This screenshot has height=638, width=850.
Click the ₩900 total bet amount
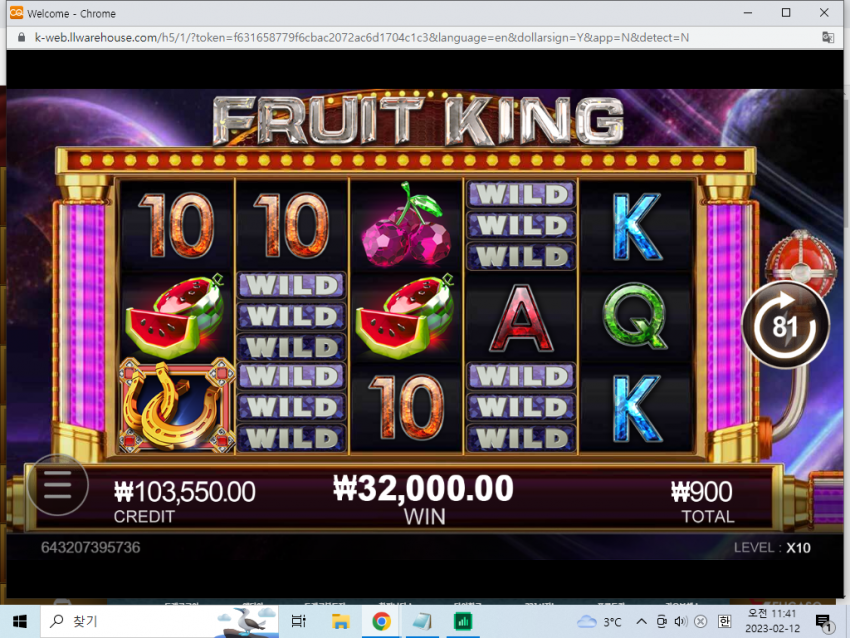701,492
